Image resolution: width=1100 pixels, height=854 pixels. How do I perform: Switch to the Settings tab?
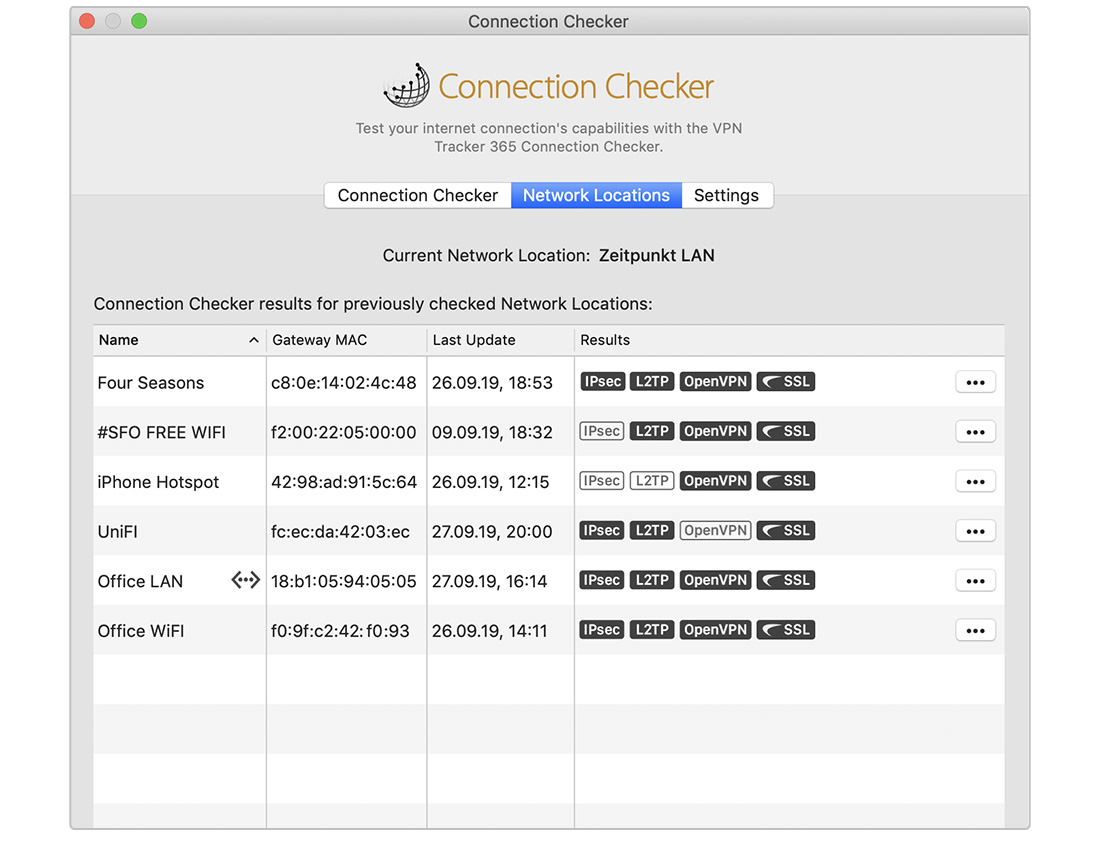[726, 196]
